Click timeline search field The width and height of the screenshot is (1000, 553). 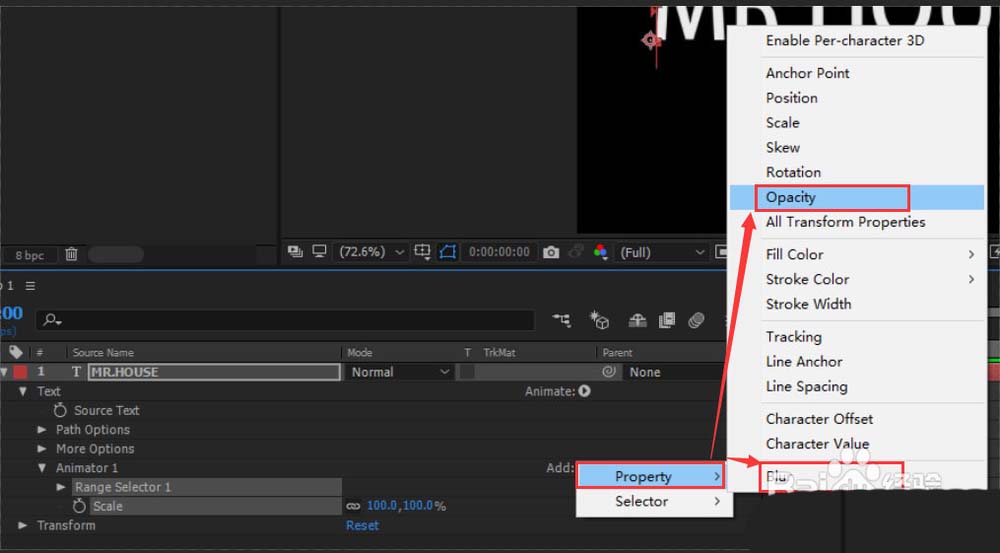(x=285, y=320)
